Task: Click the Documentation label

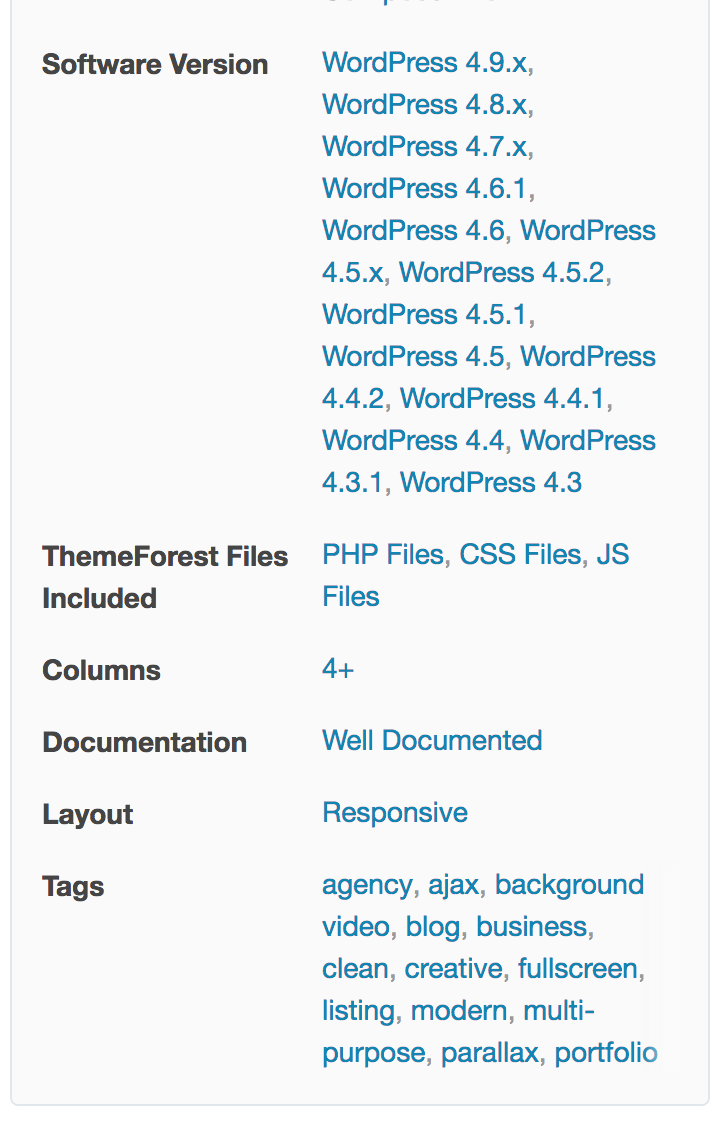Action: (x=145, y=743)
